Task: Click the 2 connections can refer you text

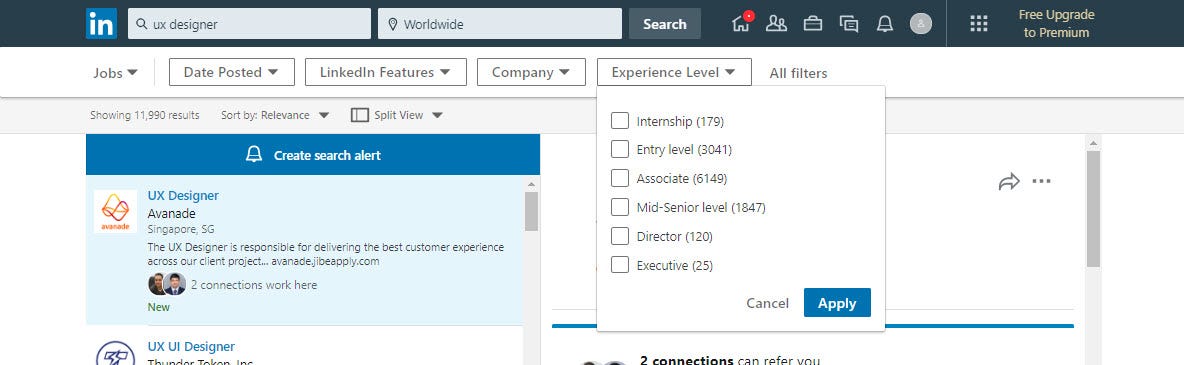Action: pos(729,360)
